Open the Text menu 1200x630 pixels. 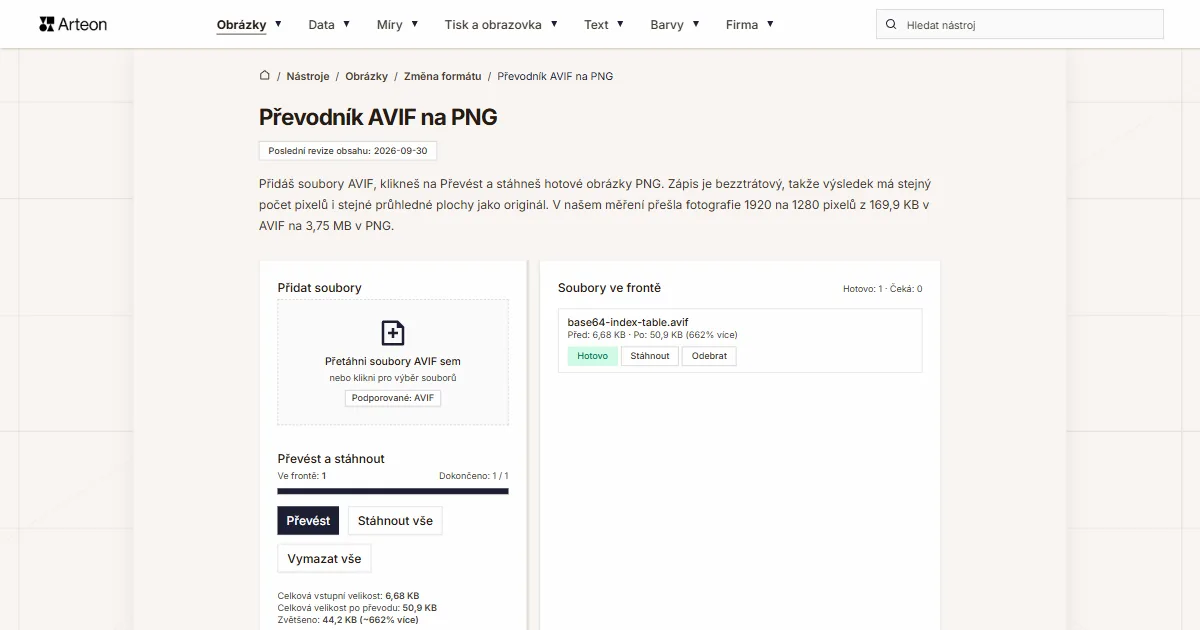(x=596, y=25)
